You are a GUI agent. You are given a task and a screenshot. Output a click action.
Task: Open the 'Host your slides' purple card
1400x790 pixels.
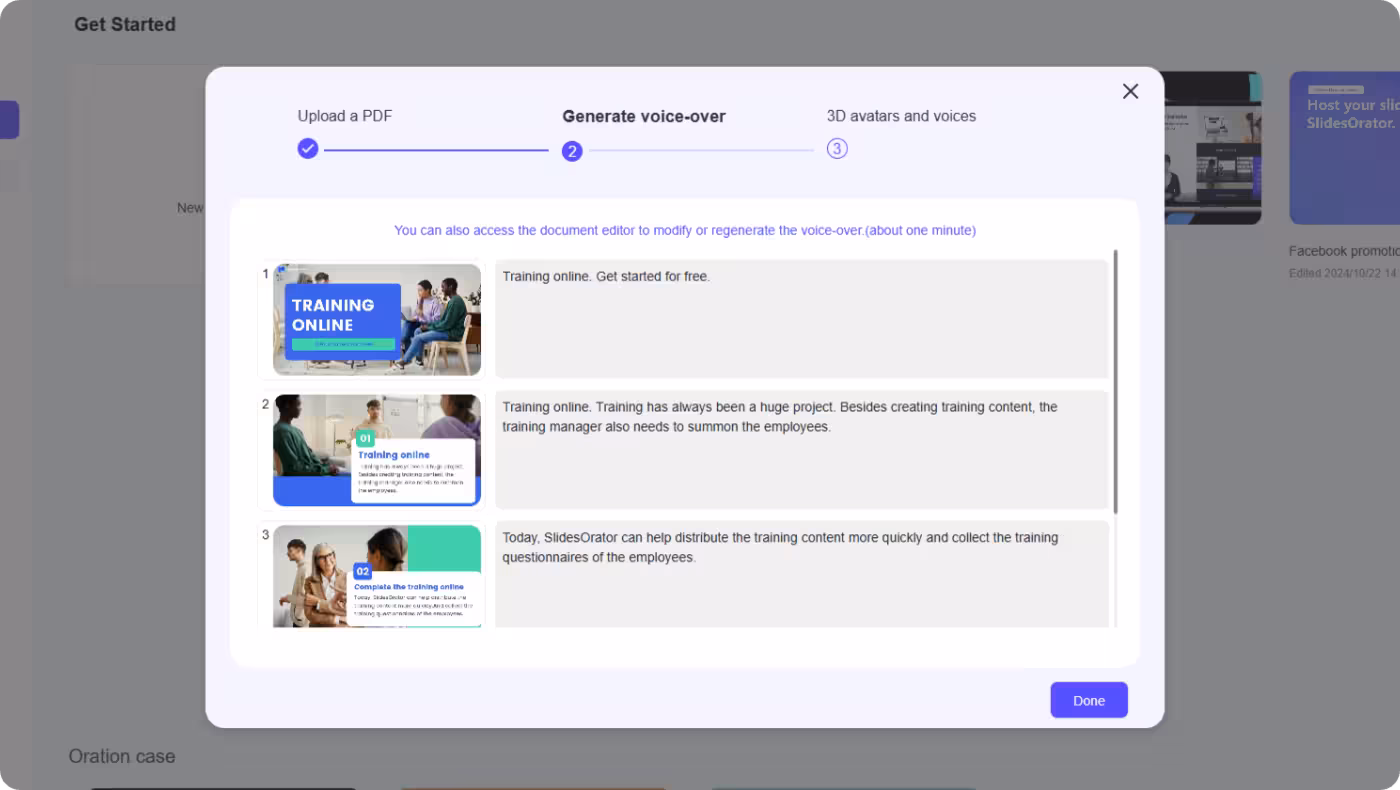click(1344, 147)
